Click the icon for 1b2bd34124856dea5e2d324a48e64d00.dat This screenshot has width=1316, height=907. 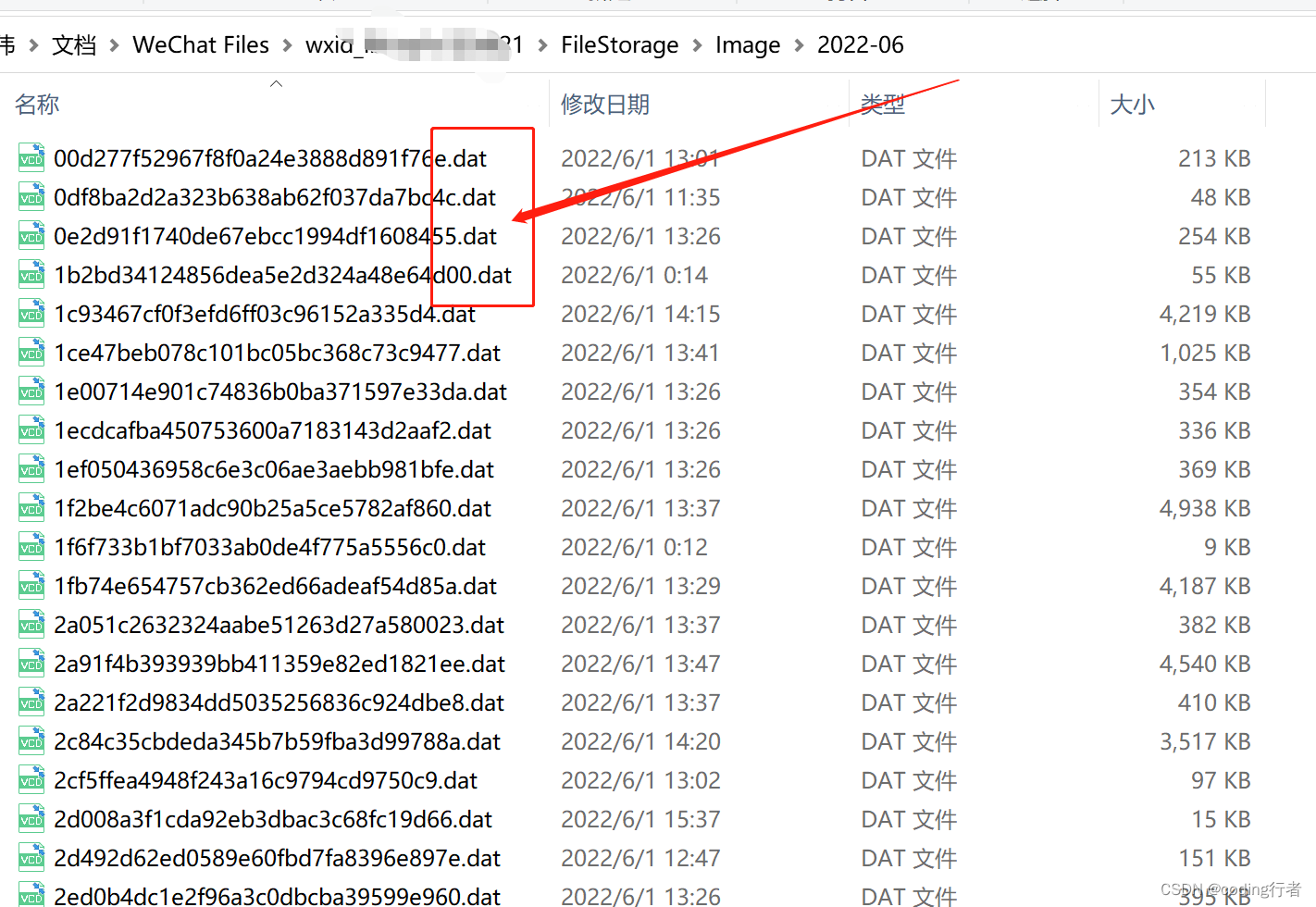tap(31, 274)
